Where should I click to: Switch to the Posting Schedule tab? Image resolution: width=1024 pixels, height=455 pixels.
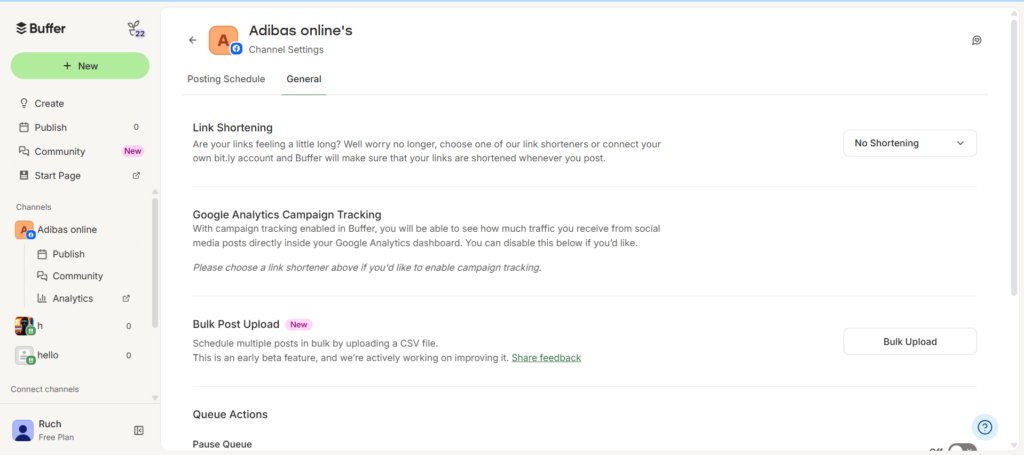pos(226,79)
